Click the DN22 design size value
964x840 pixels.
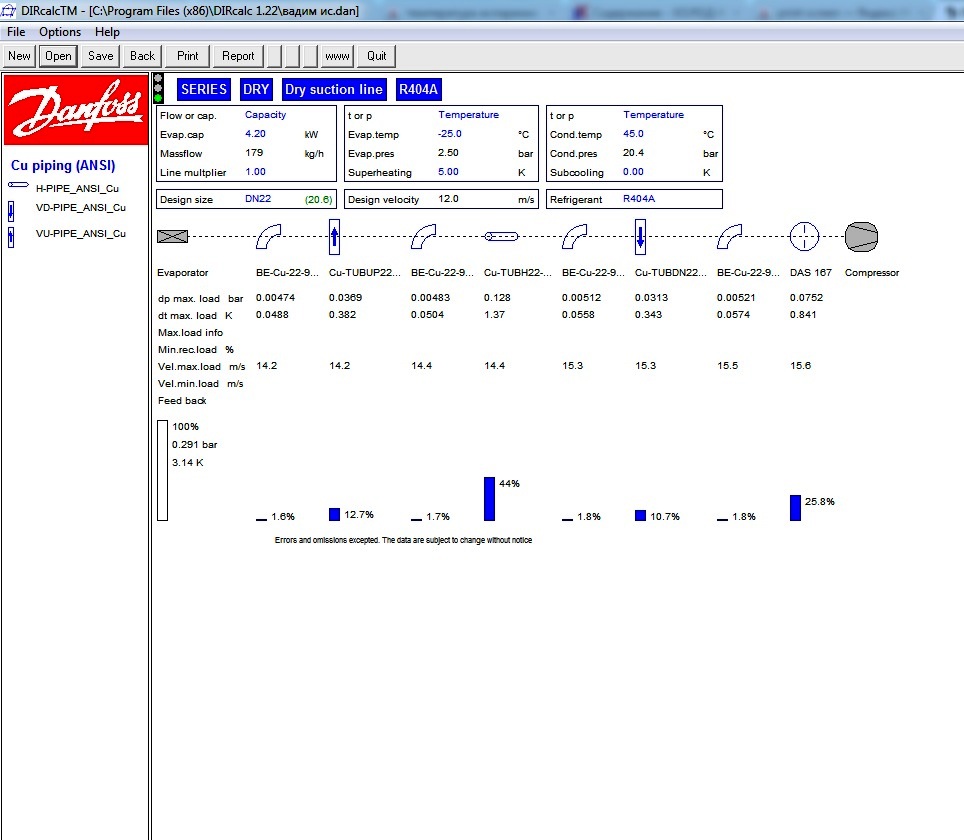(258, 199)
